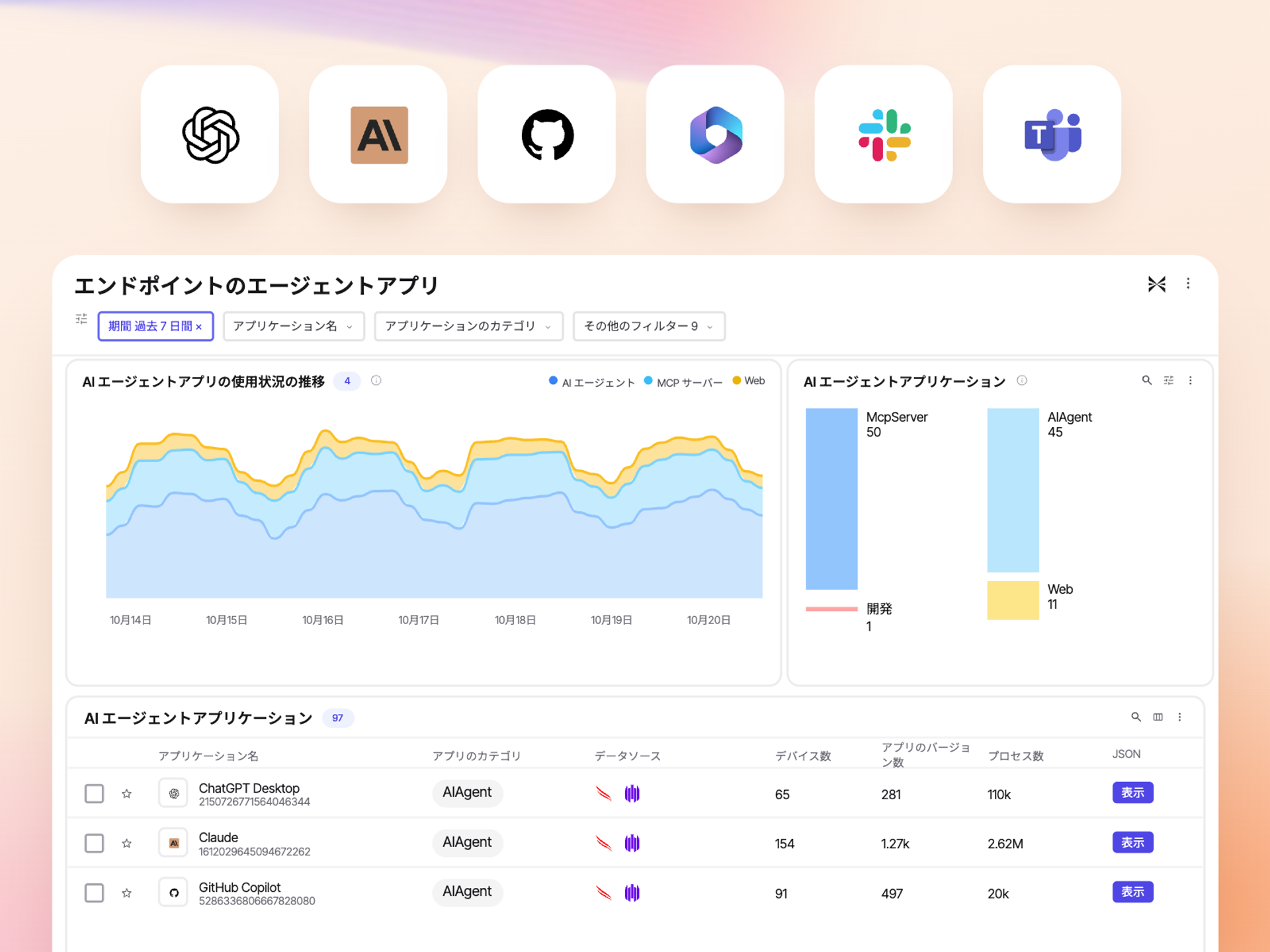Click the McpServer 50 blue bar
Screen dimensions: 1270x952
tap(831, 498)
